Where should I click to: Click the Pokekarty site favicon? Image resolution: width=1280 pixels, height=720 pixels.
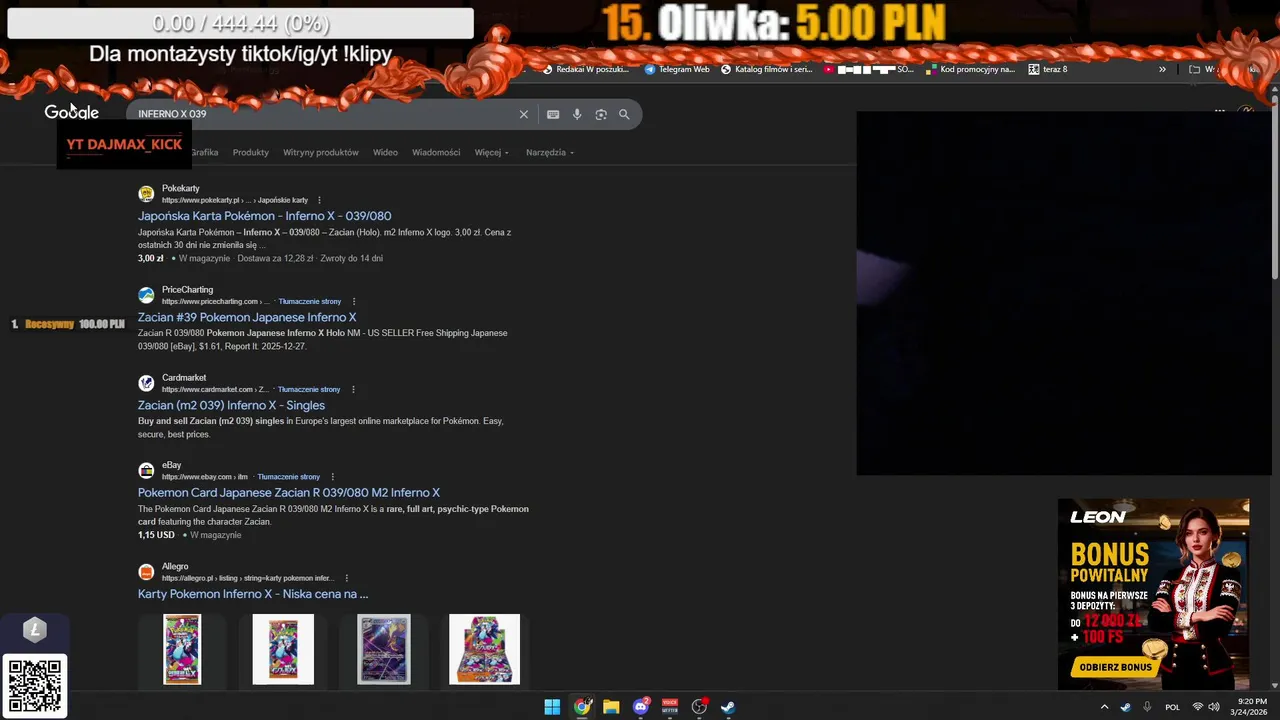[x=146, y=194]
